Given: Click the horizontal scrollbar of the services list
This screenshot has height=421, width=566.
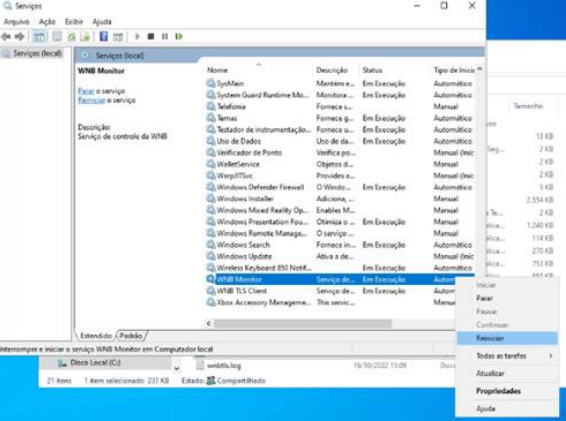Looking at the screenshot, I should point(302,323).
